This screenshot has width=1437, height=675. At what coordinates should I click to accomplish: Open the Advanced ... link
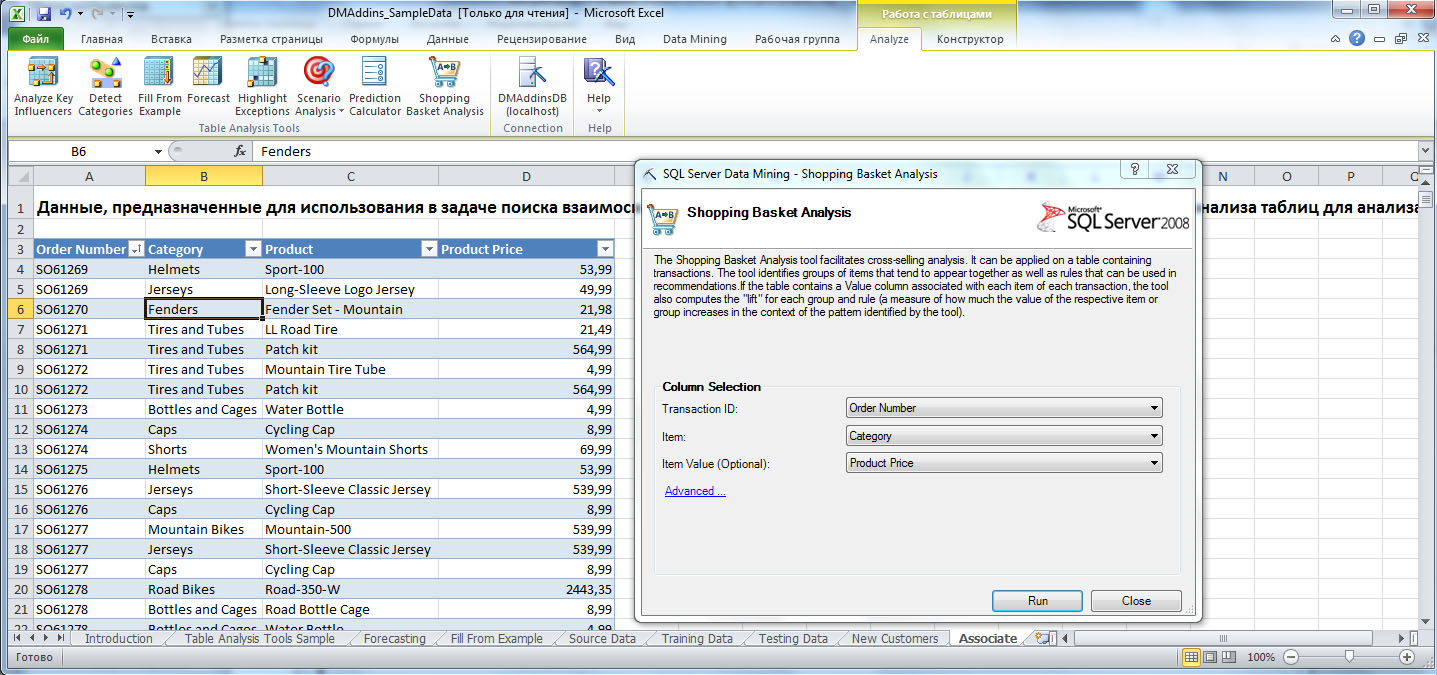click(x=695, y=491)
